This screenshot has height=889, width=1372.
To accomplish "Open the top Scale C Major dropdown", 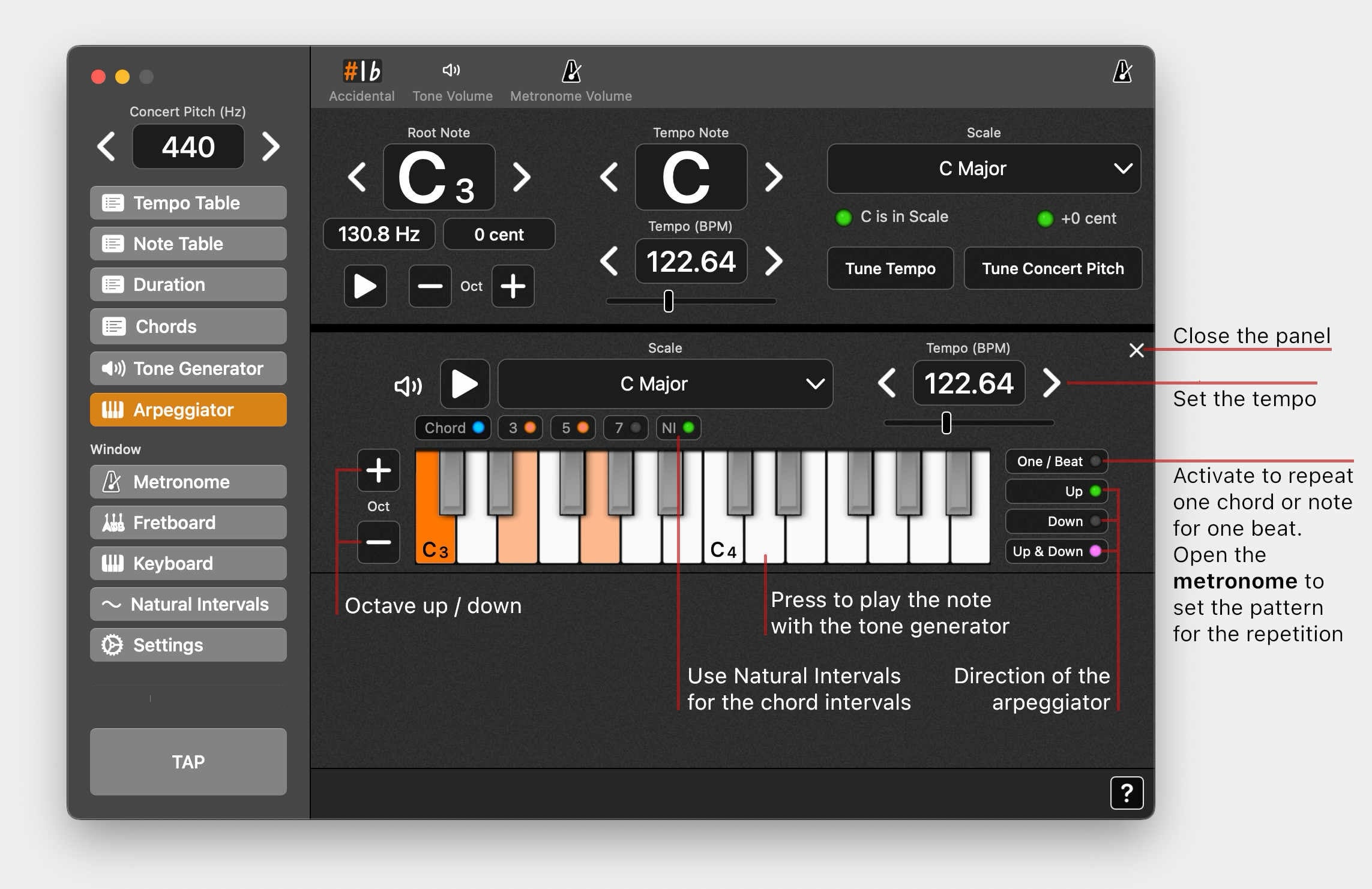I will pos(983,169).
